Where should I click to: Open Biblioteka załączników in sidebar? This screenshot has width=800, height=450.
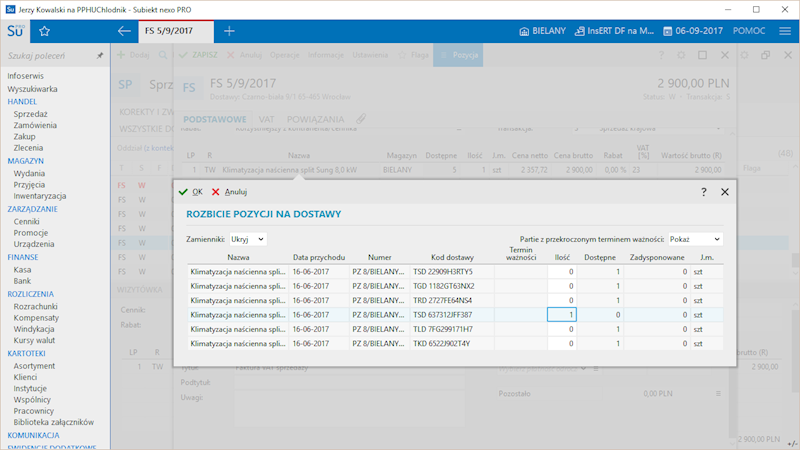click(x=54, y=422)
